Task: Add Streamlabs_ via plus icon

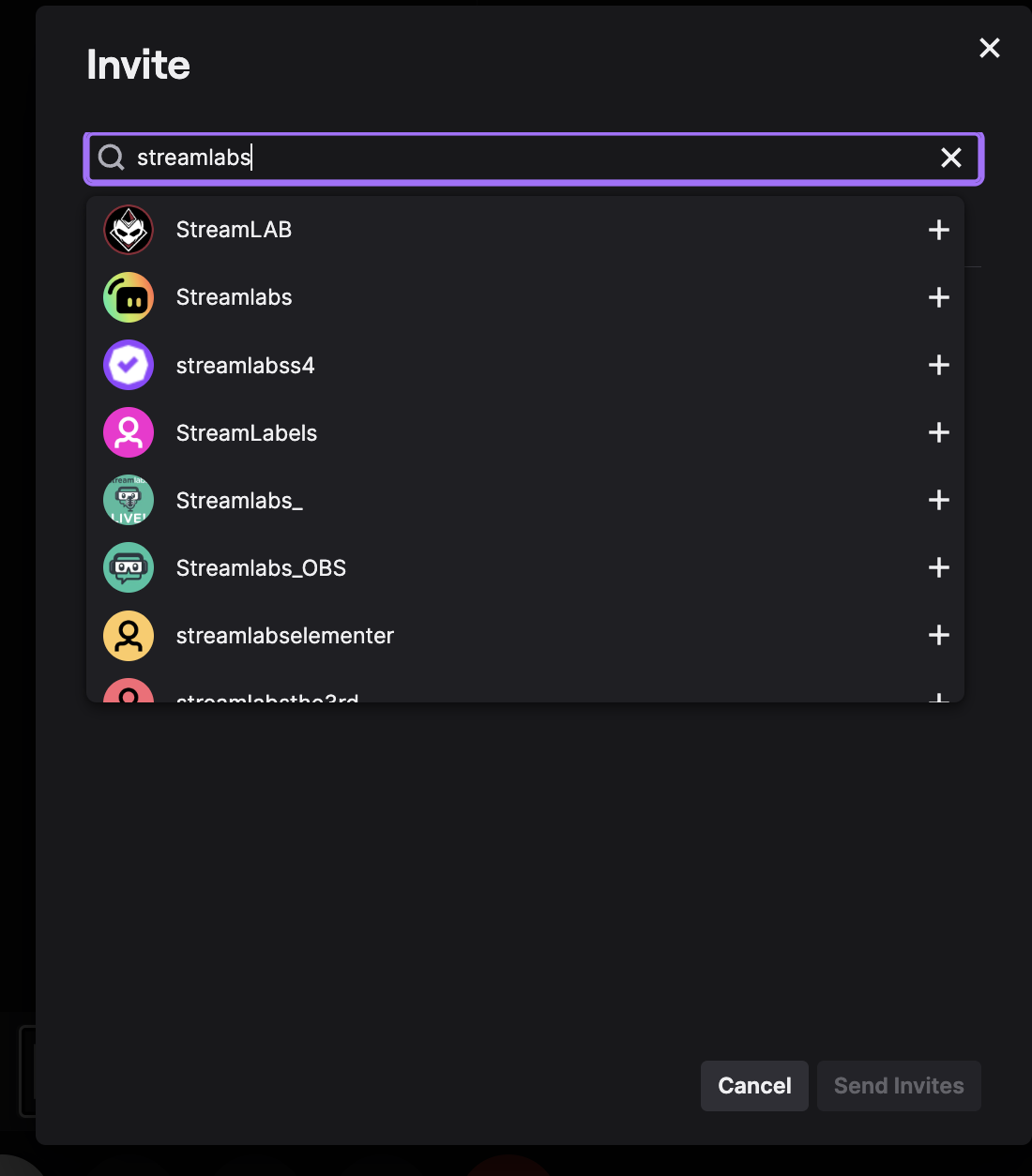Action: click(938, 500)
